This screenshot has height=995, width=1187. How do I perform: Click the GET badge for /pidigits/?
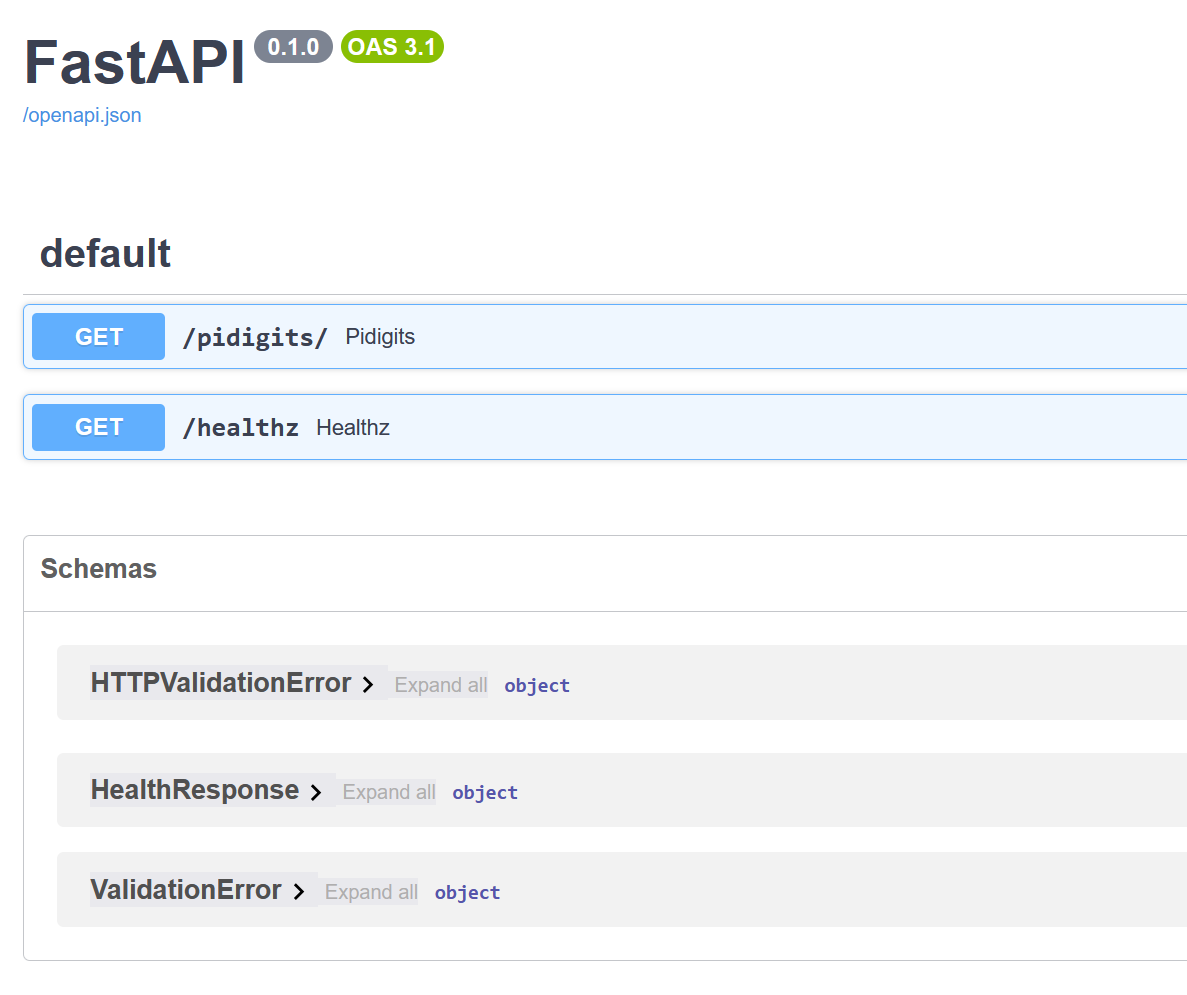tap(98, 336)
